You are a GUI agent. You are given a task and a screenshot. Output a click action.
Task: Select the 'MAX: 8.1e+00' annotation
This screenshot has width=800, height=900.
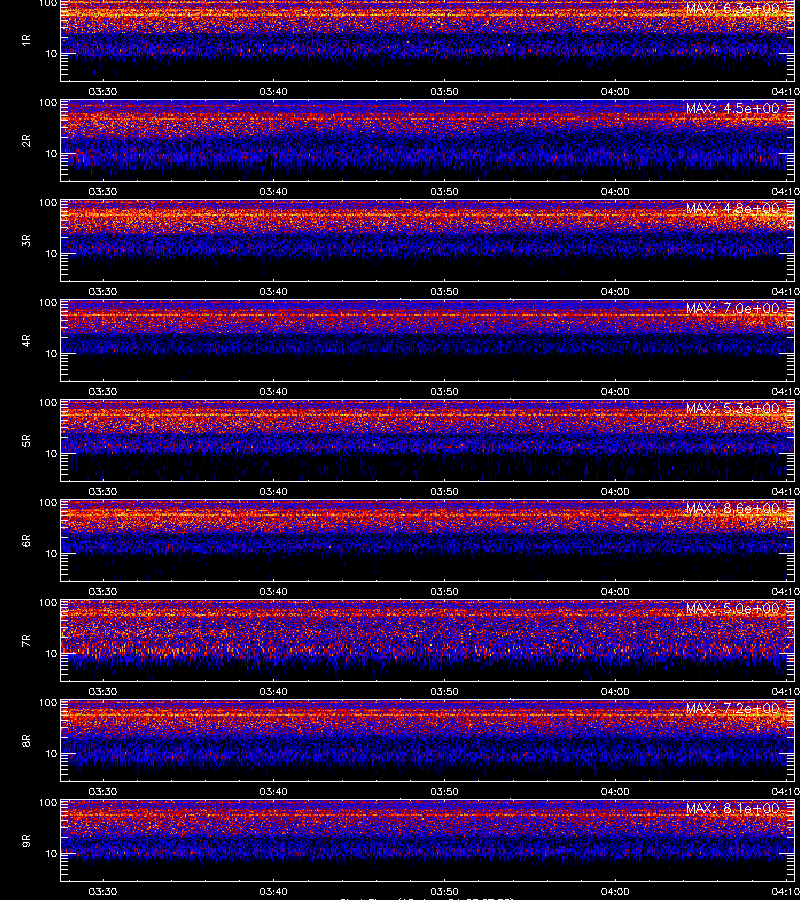[x=732, y=809]
